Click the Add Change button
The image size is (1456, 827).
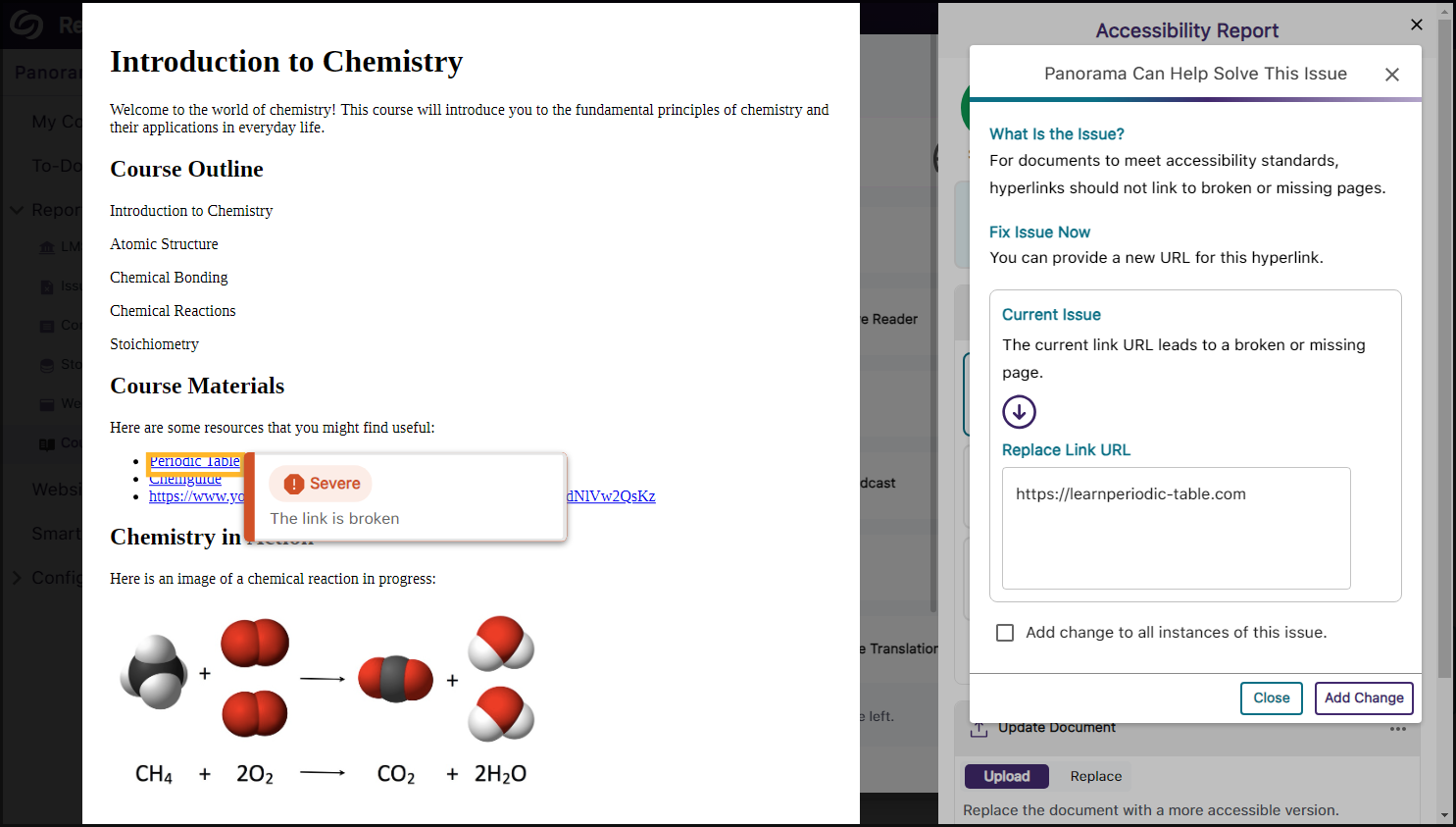[x=1363, y=698]
